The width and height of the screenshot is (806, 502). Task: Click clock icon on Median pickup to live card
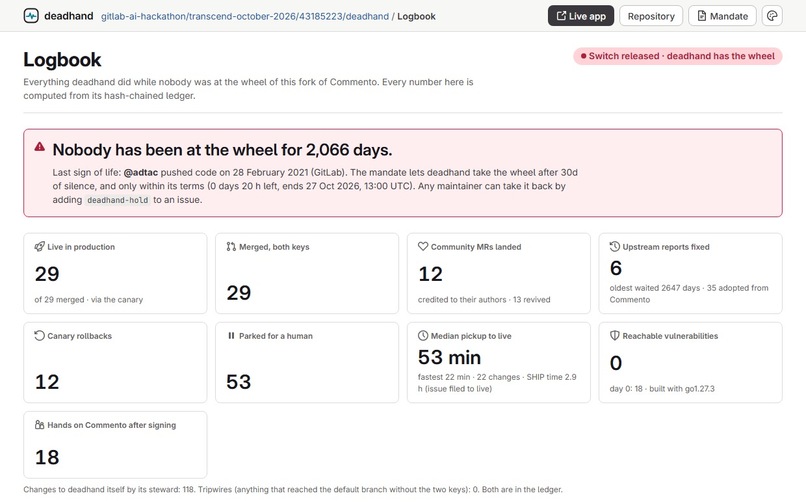coord(423,336)
